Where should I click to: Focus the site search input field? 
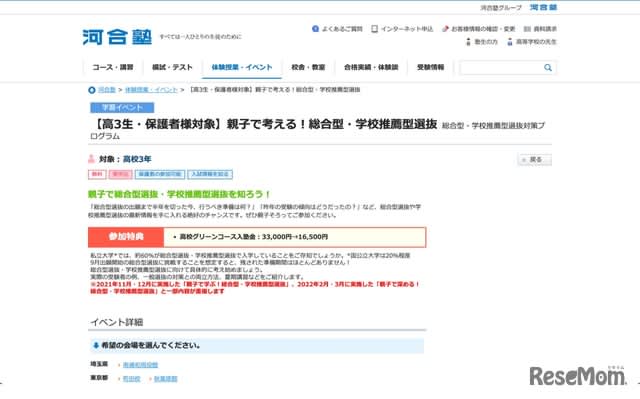tap(501, 68)
